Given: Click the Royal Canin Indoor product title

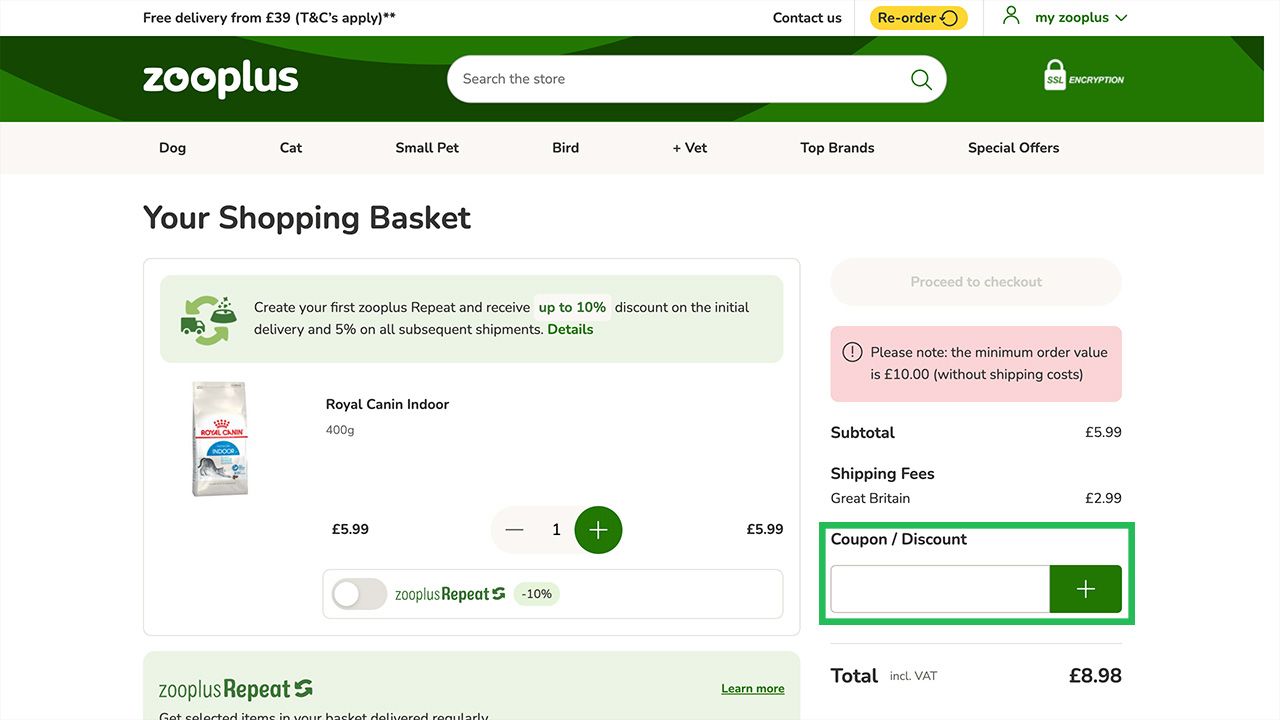Looking at the screenshot, I should click(x=387, y=404).
